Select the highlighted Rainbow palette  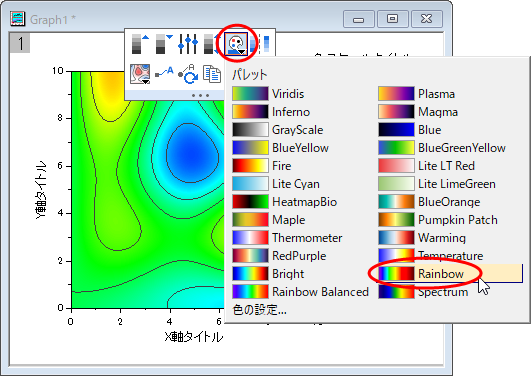point(450,273)
